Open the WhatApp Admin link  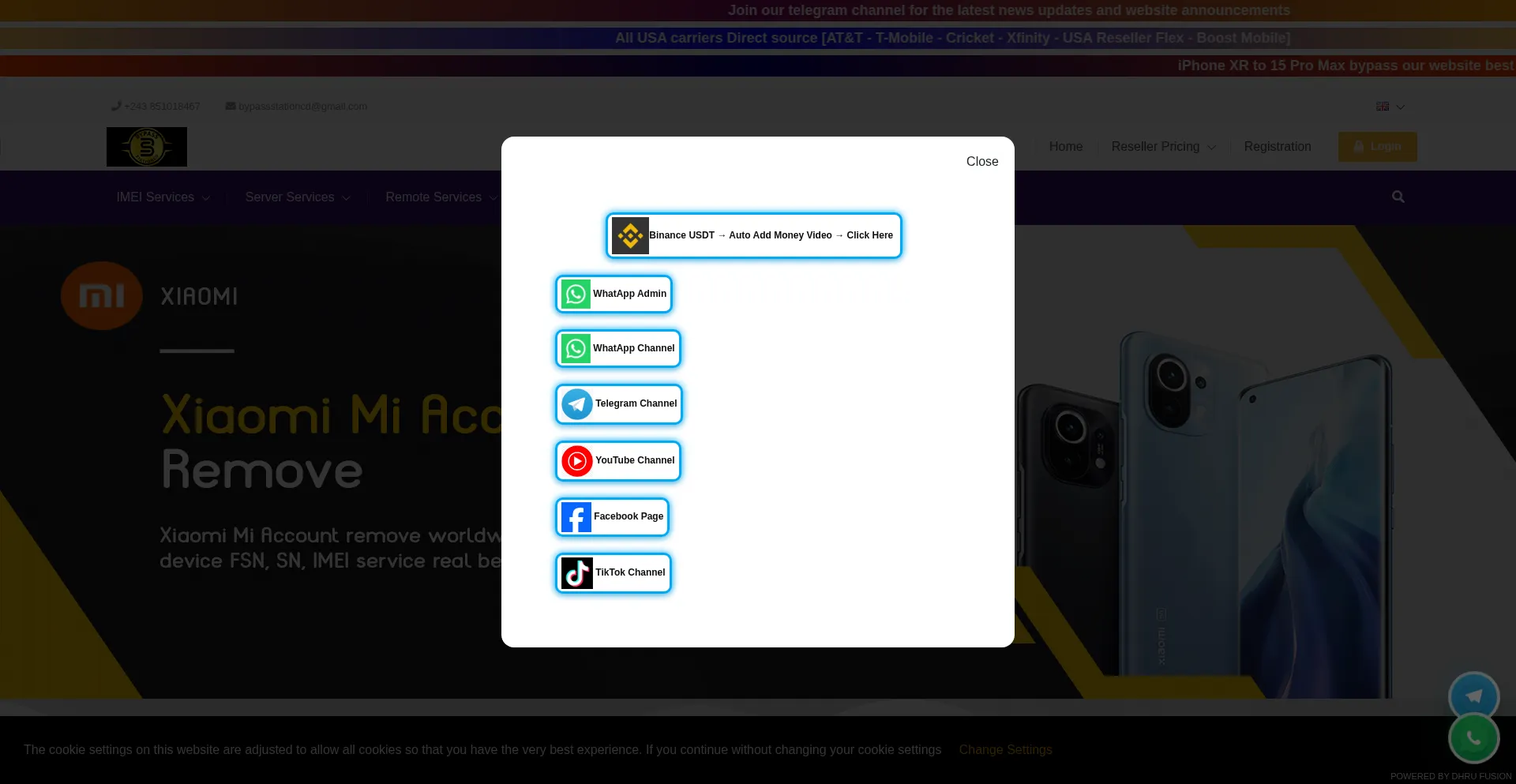tap(614, 294)
